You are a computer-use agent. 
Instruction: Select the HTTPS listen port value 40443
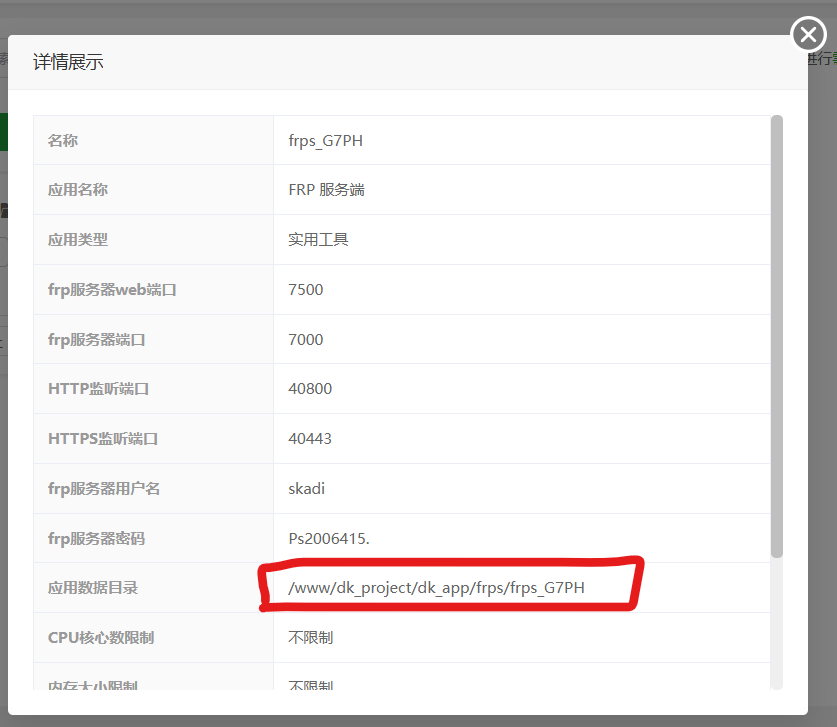click(x=310, y=439)
